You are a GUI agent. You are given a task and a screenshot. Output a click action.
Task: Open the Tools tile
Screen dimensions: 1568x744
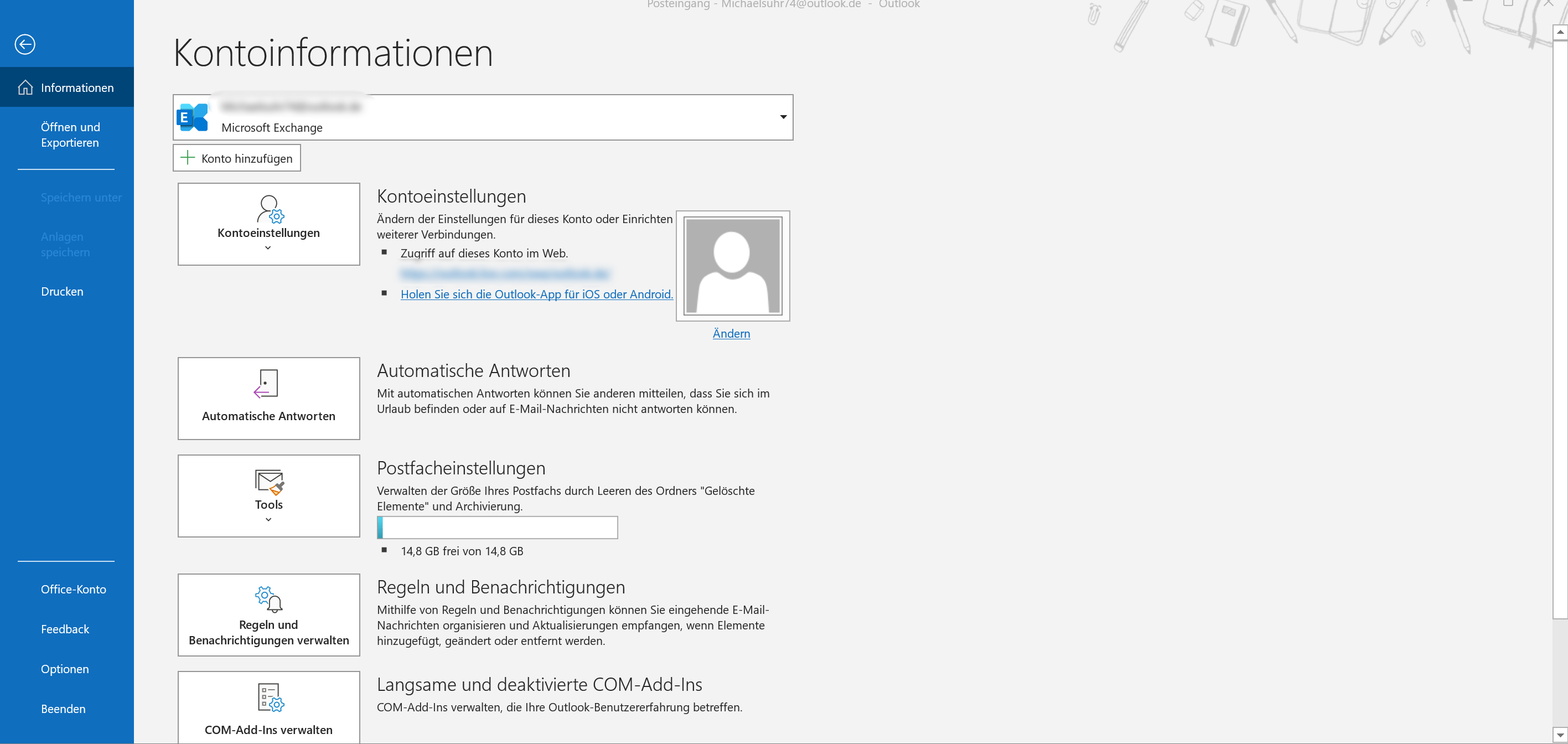[268, 495]
